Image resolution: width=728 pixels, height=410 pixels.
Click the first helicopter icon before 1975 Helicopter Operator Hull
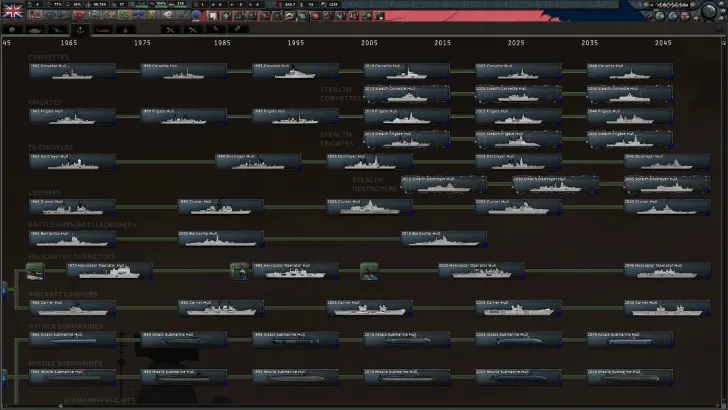click(35, 270)
